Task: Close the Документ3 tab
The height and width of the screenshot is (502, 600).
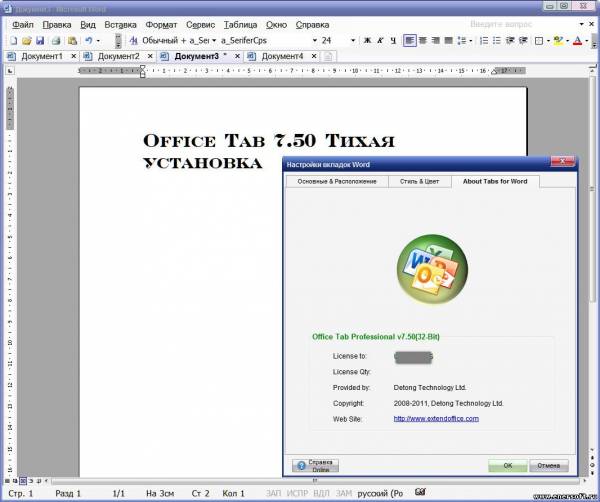Action: (237, 56)
